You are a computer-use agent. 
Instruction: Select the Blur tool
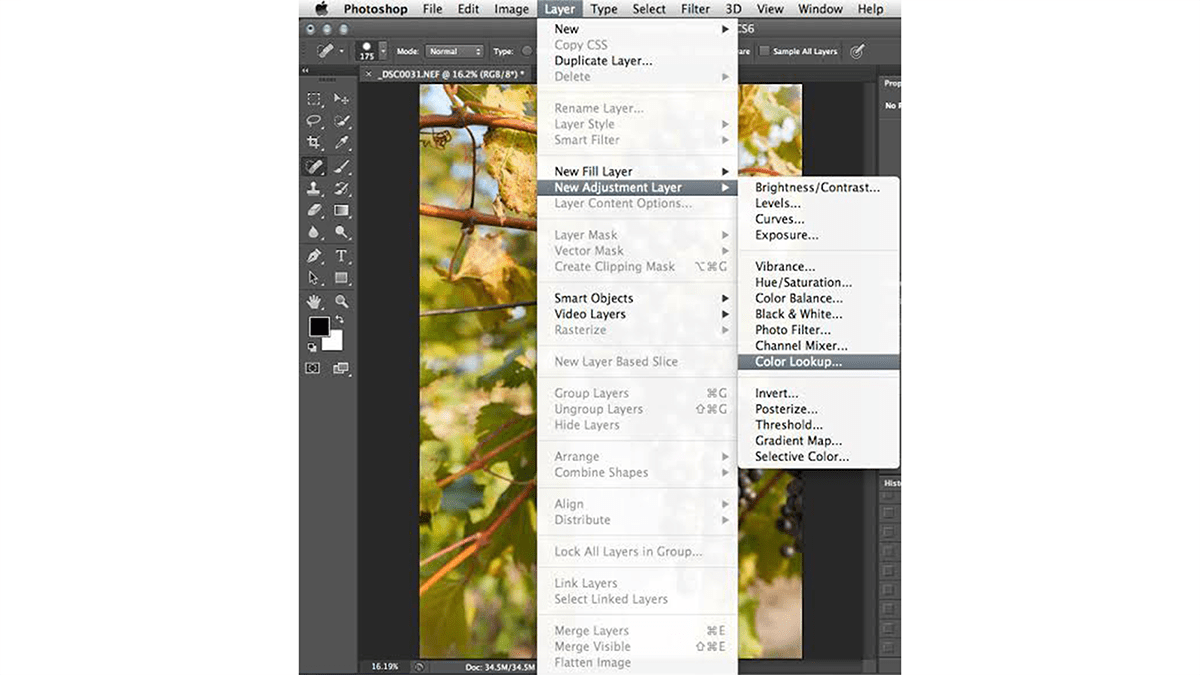[x=314, y=232]
